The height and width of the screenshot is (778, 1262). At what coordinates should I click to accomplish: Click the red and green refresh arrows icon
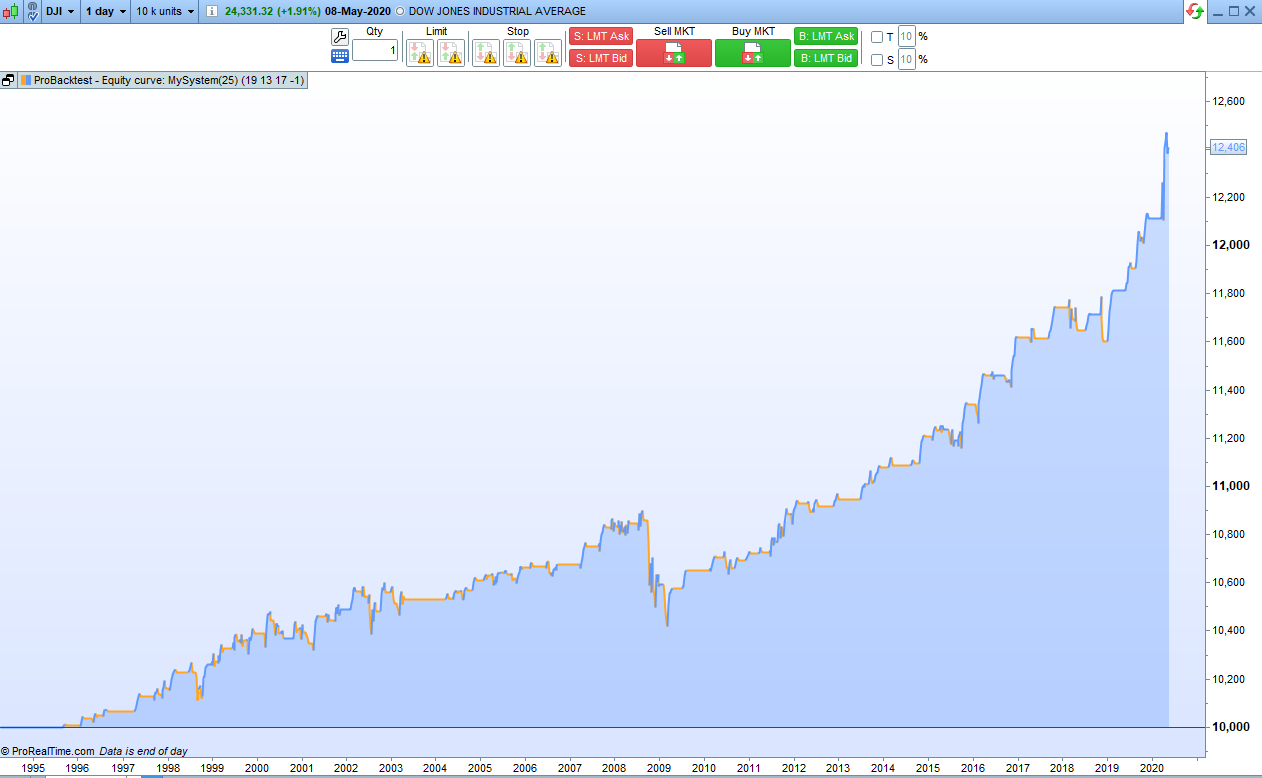1195,11
